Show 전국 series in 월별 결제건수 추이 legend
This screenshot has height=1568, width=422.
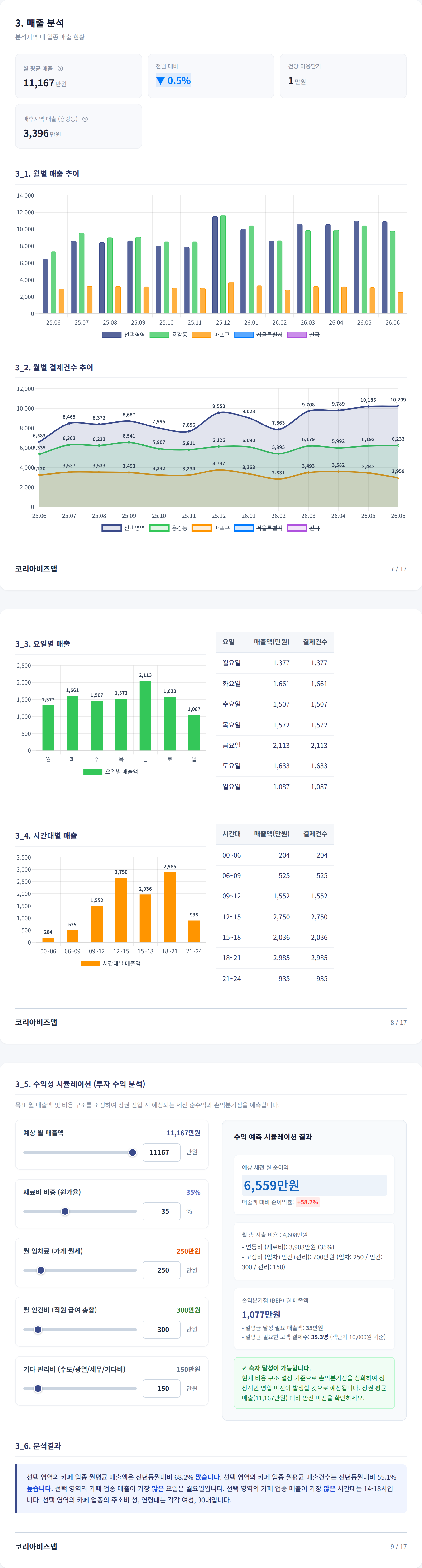click(303, 528)
